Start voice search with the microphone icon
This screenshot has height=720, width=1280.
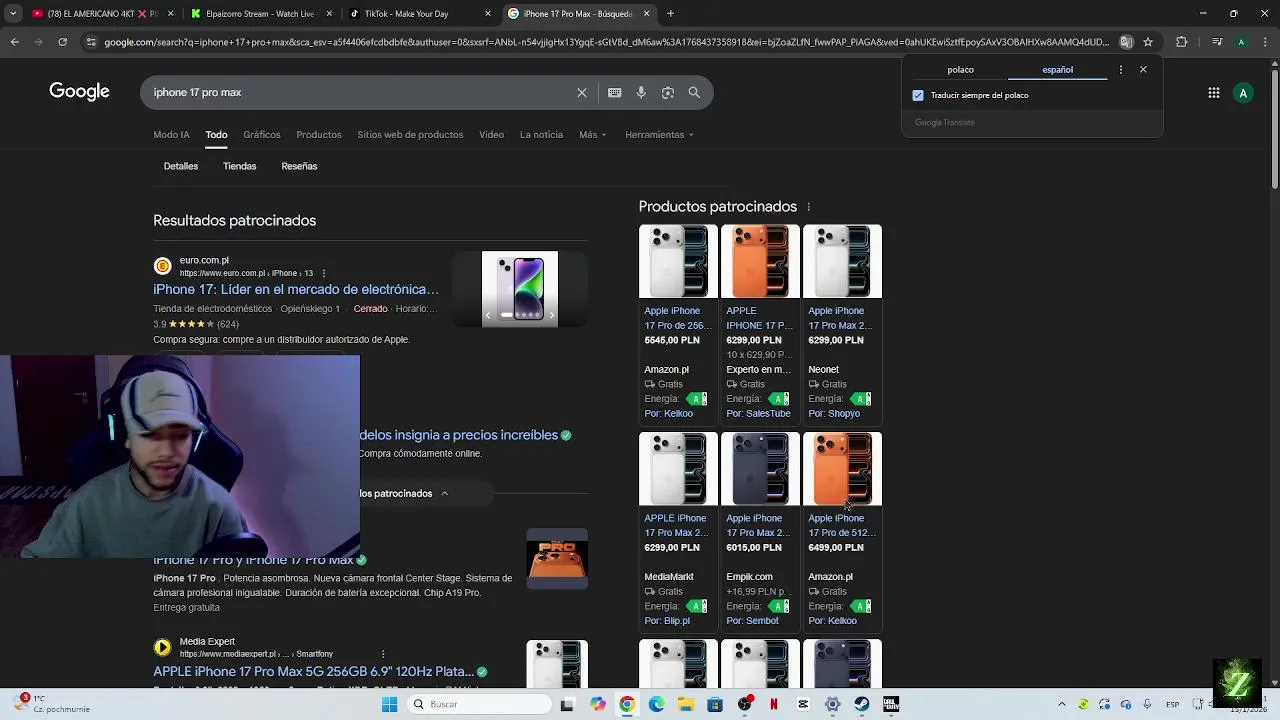641,92
